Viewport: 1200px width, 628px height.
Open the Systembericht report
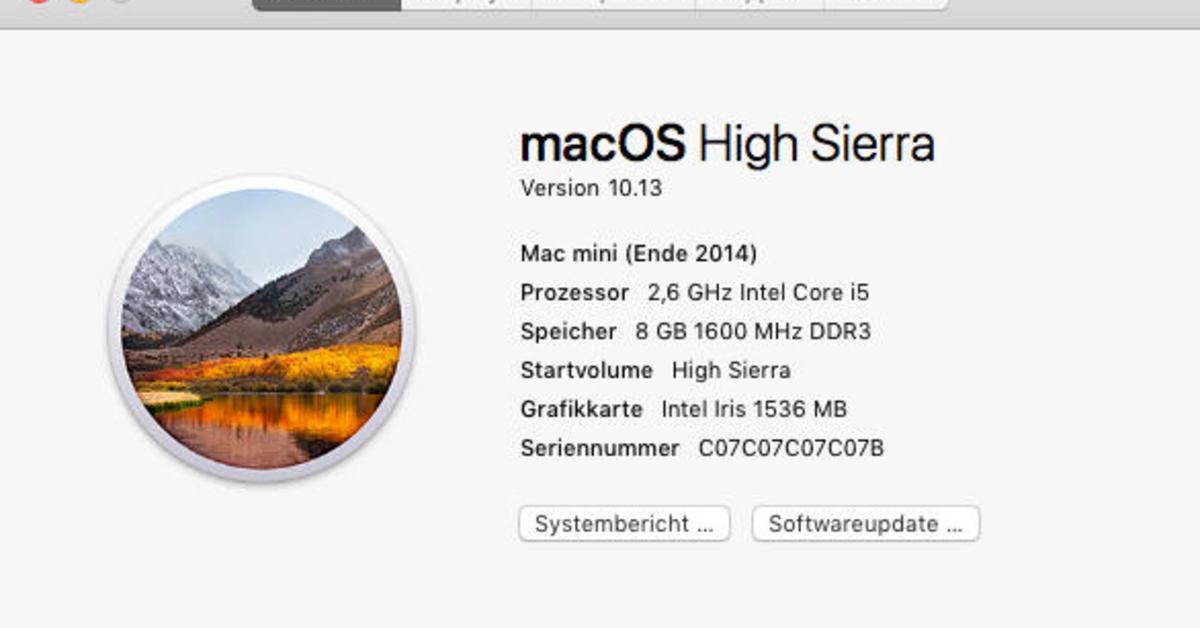pos(624,524)
